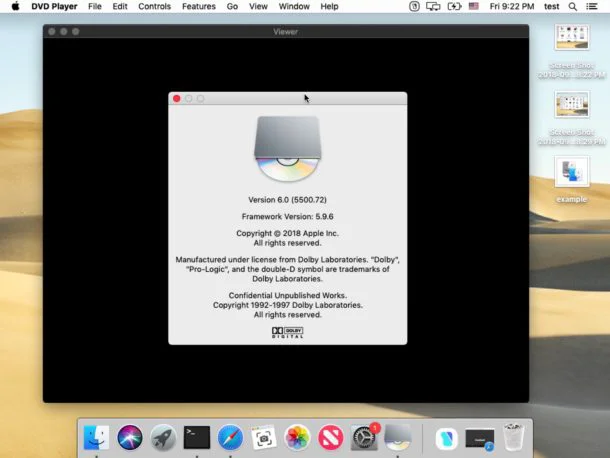Click DVD Player icon in Dock
This screenshot has width=610, height=458.
pyautogui.click(x=397, y=437)
